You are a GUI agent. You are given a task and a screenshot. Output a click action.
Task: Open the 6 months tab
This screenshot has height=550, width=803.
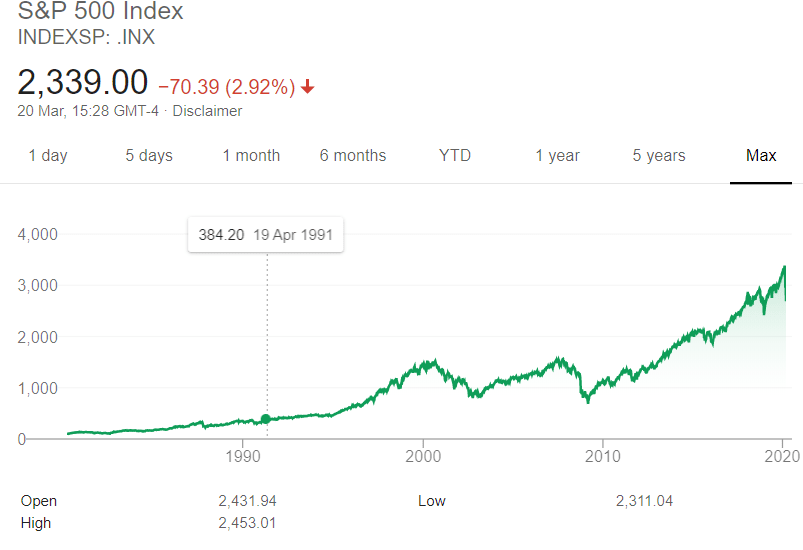[353, 155]
